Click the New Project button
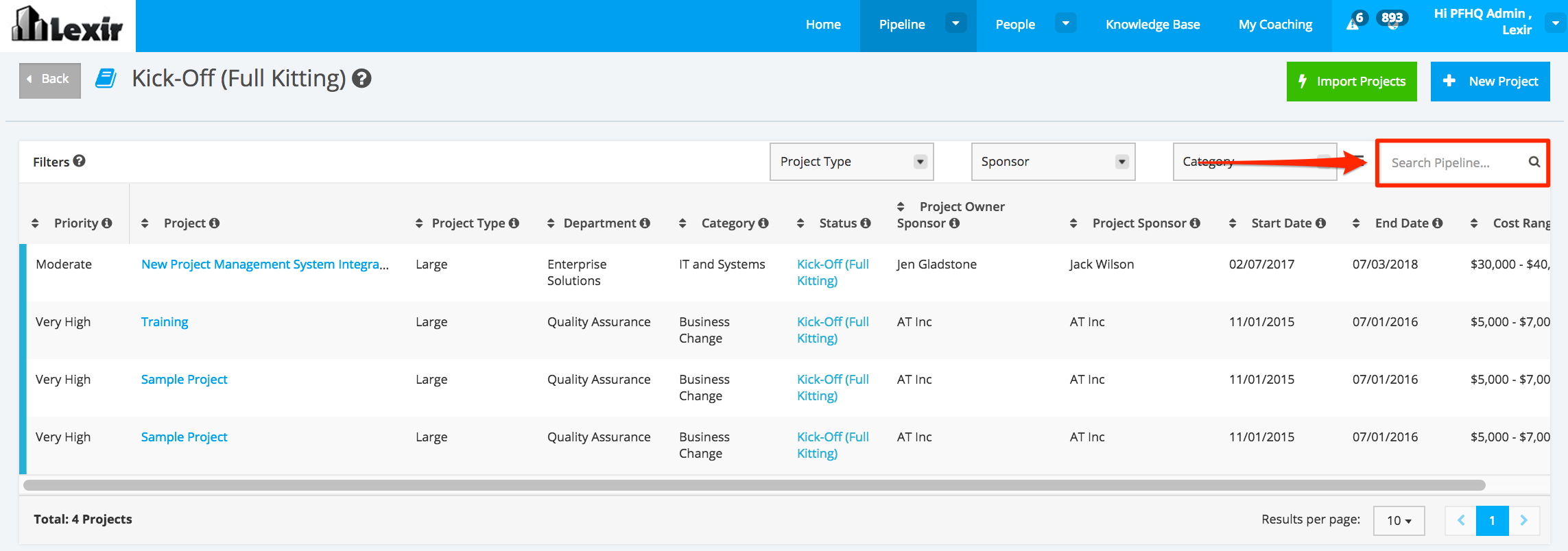The width and height of the screenshot is (1568, 551). click(x=1490, y=82)
